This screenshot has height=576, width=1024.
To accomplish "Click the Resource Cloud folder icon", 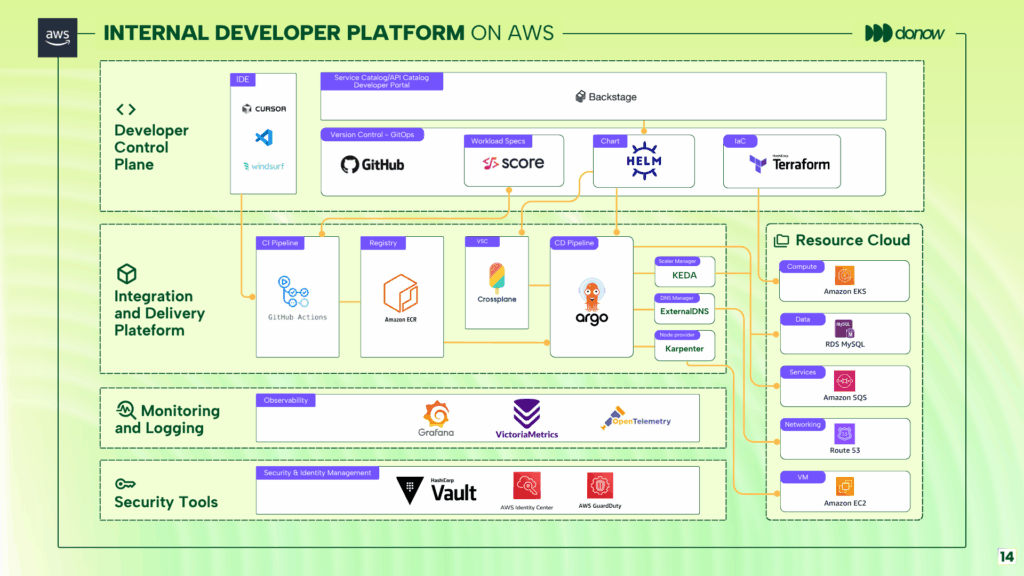I will [781, 241].
